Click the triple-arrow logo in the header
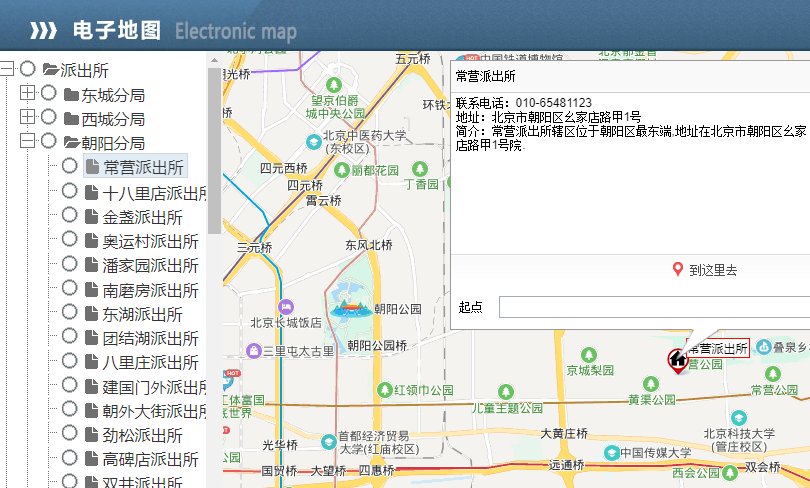 tap(43, 30)
